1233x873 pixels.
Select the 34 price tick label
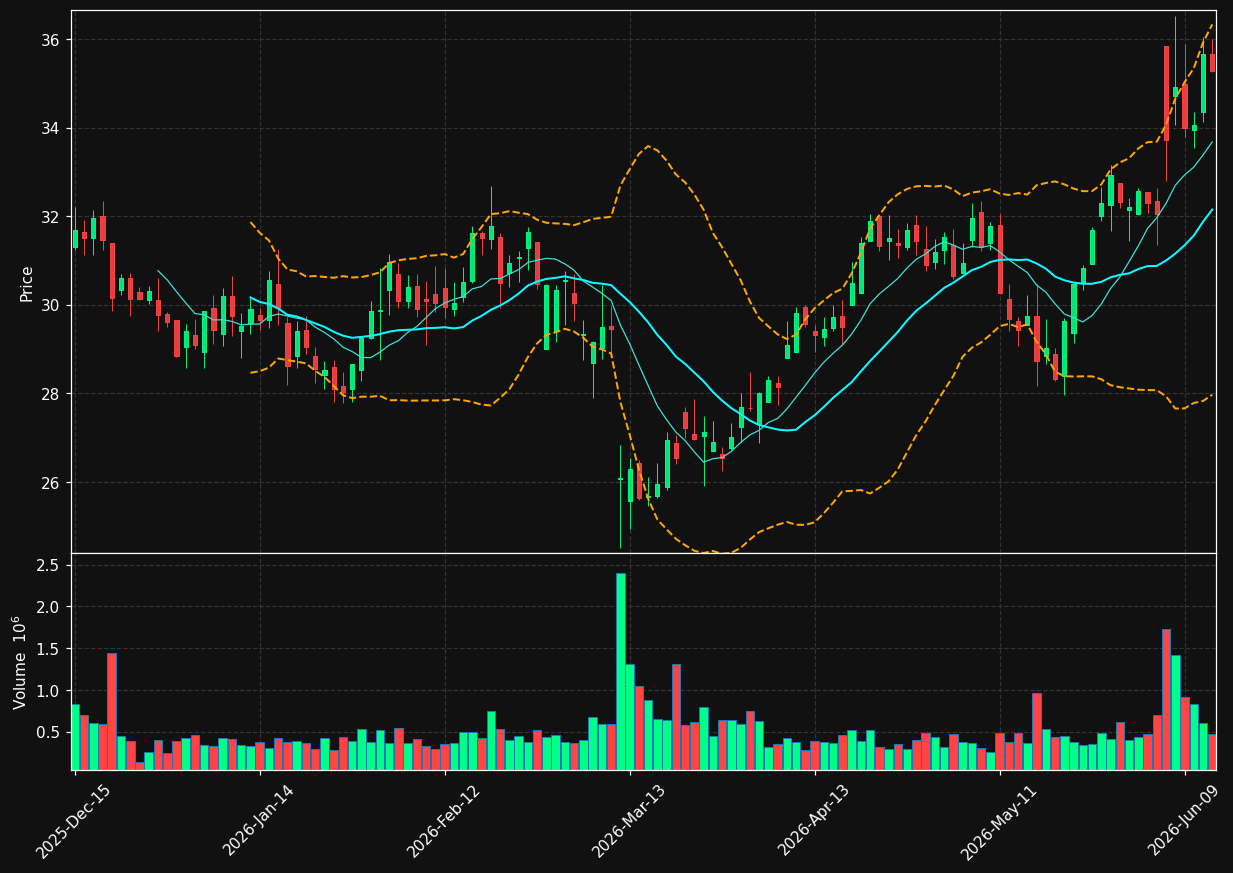coord(50,128)
